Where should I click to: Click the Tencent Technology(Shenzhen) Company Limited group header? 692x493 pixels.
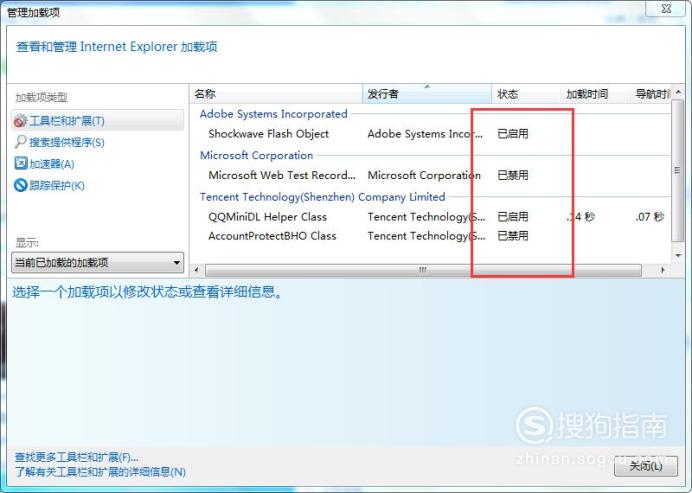(323, 197)
